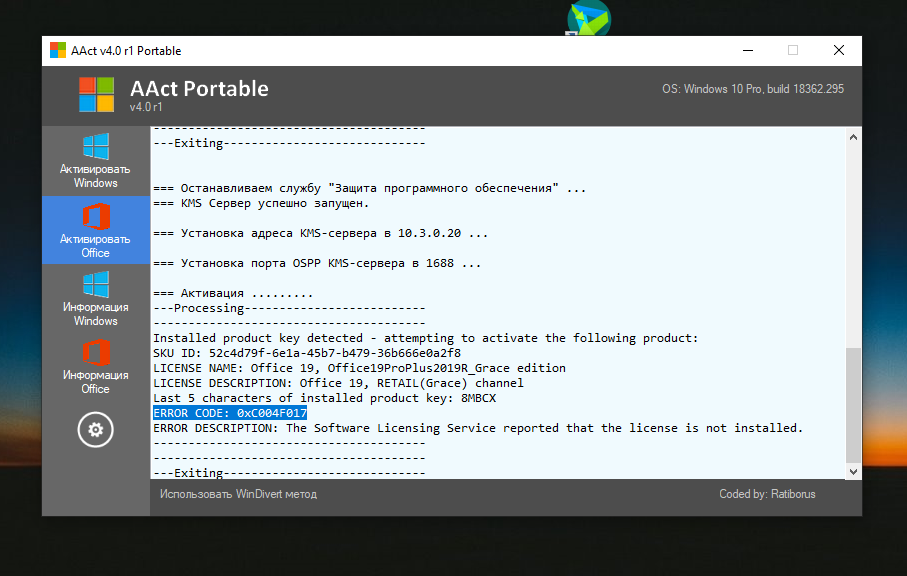
Task: Click the Office logo above Активировать Office
Action: pyautogui.click(x=96, y=216)
